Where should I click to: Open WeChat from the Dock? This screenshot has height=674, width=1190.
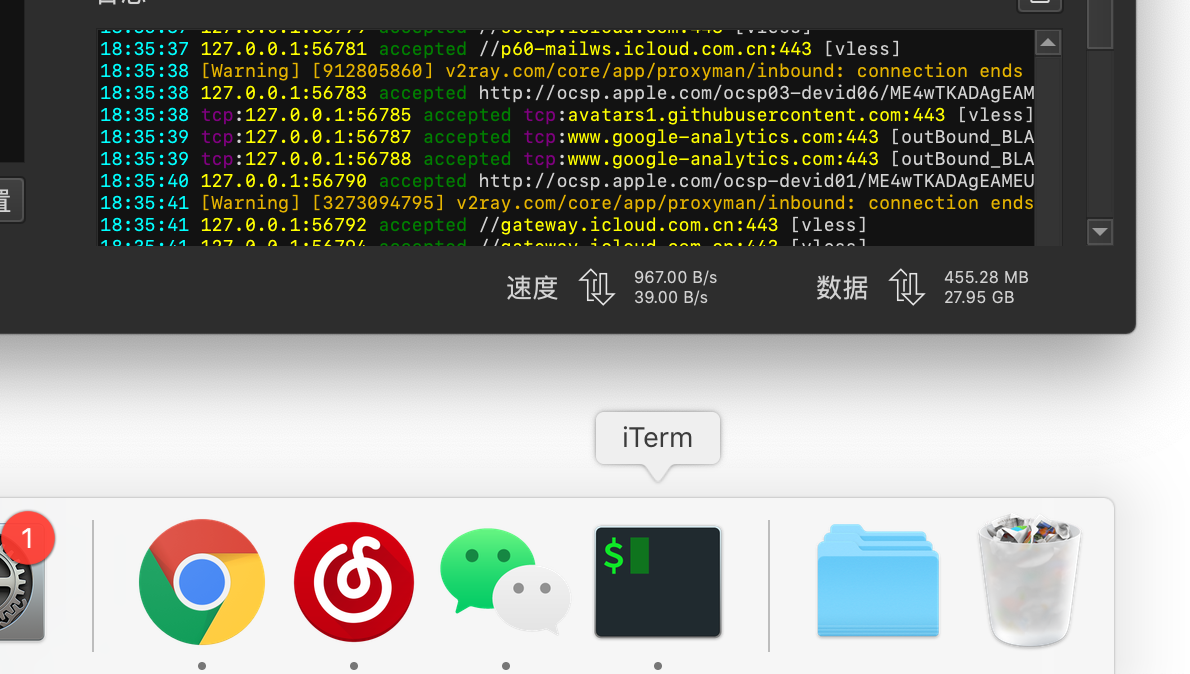(505, 582)
